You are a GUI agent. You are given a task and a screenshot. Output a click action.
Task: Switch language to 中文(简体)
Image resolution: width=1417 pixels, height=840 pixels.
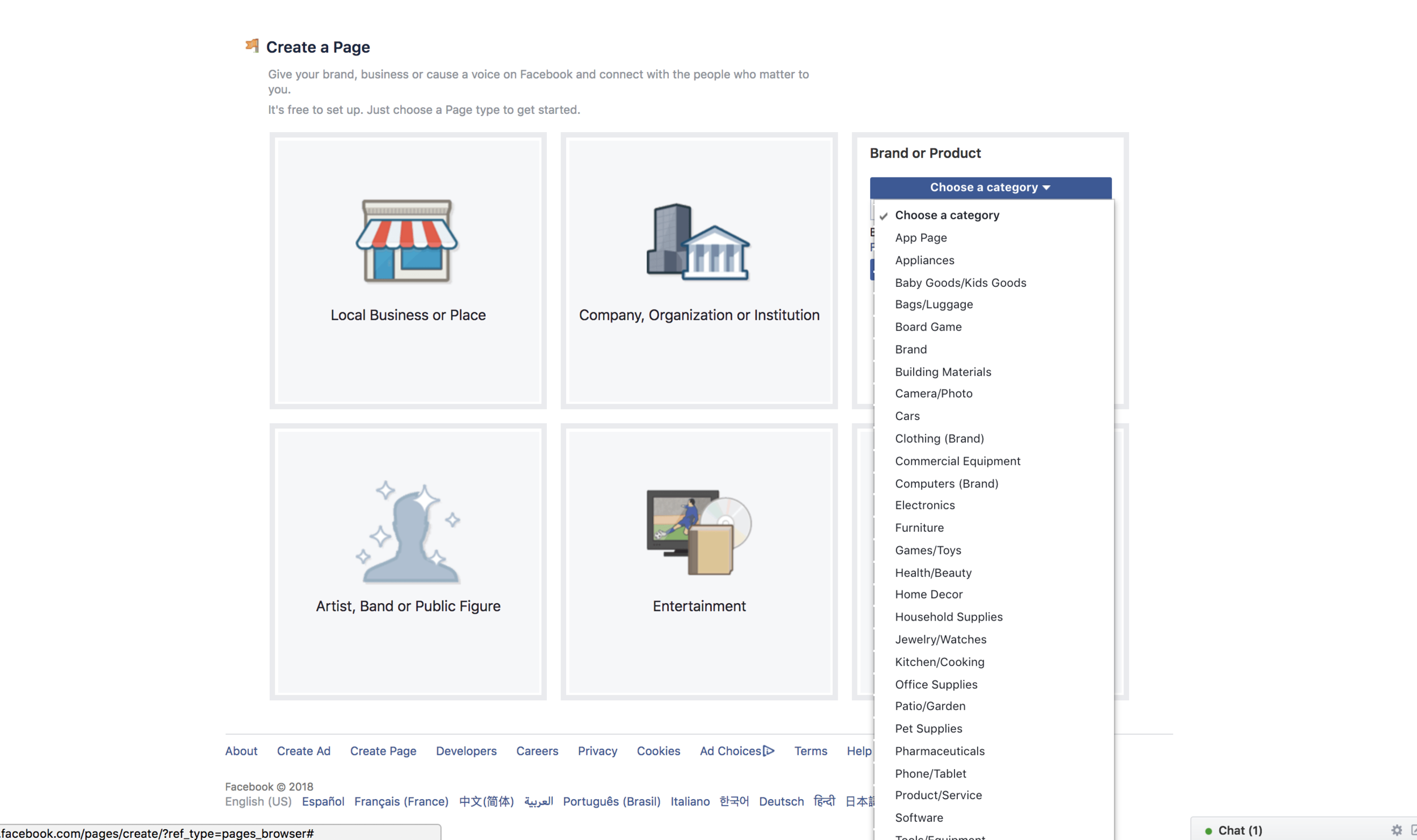pyautogui.click(x=486, y=801)
